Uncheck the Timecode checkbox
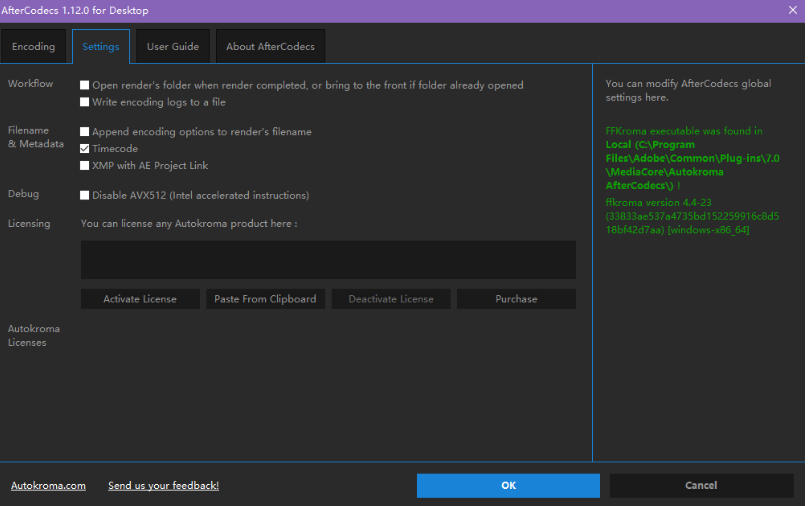 click(x=85, y=149)
